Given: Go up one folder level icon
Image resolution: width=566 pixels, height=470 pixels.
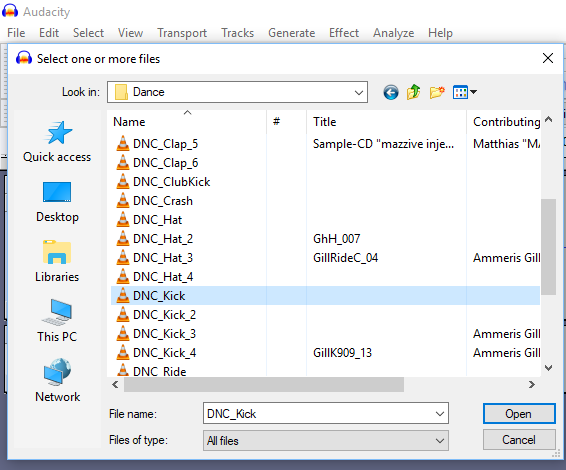Looking at the screenshot, I should tap(413, 92).
